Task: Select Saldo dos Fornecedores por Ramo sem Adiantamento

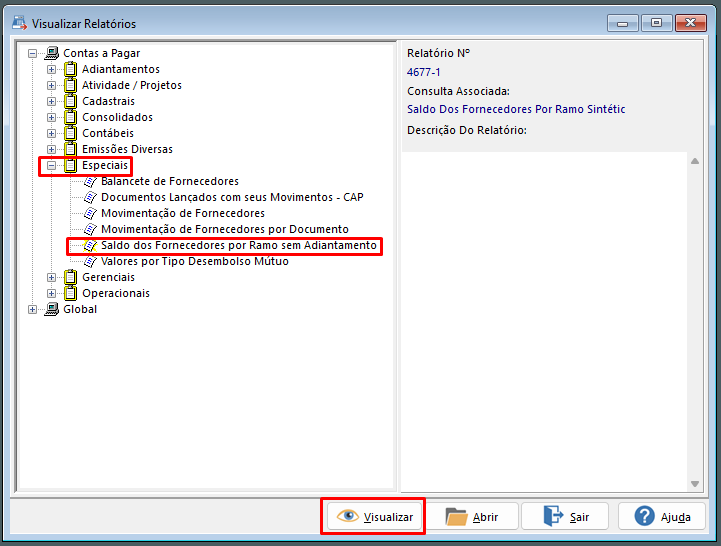Action: click(239, 245)
